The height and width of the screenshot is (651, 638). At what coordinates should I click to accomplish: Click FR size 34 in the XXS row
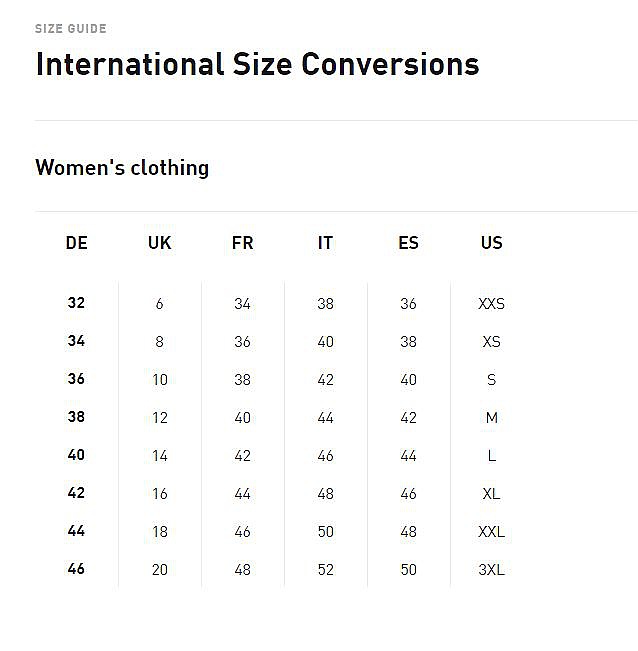click(x=242, y=304)
